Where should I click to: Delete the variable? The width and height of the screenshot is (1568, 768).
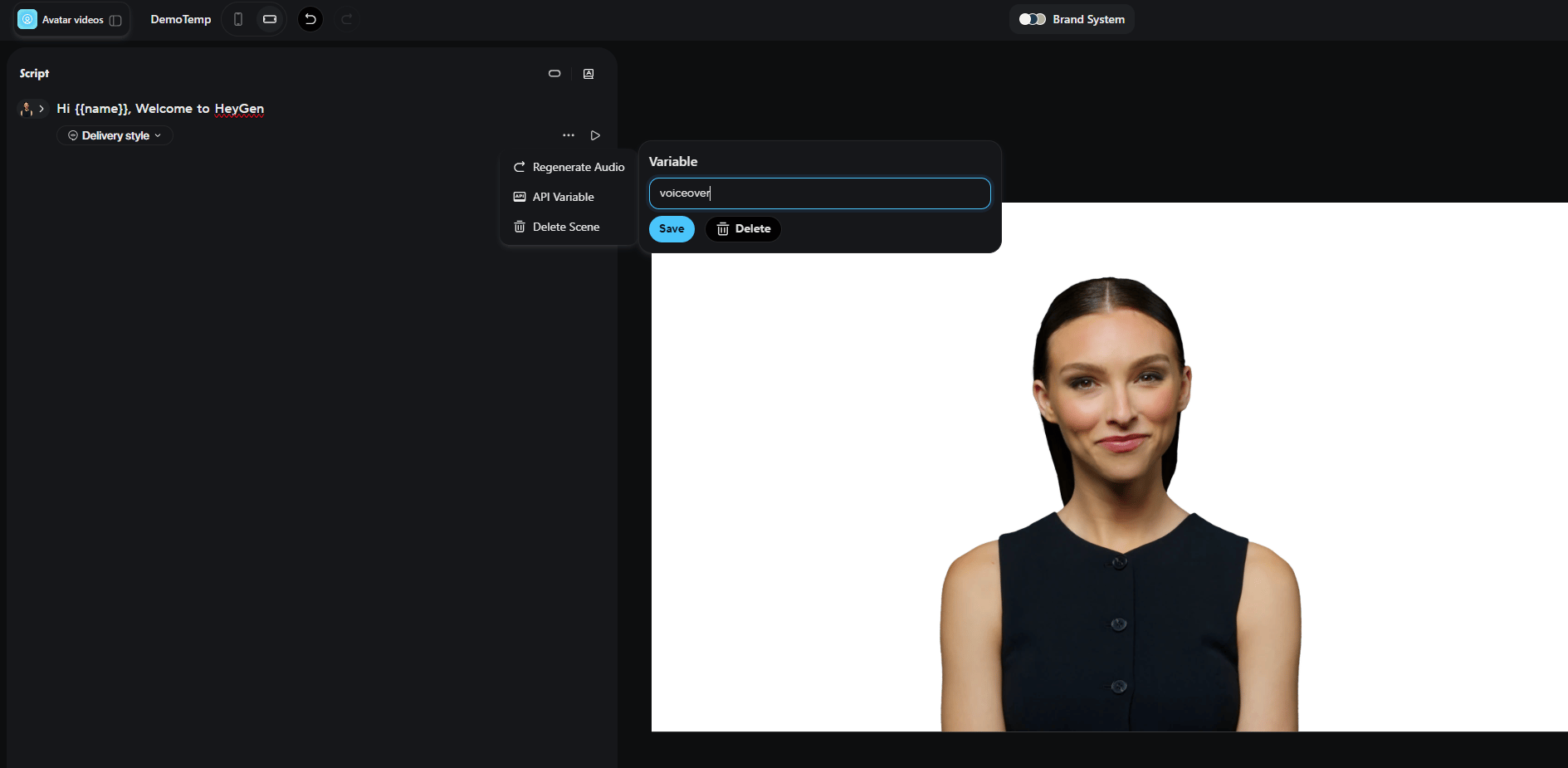point(743,229)
